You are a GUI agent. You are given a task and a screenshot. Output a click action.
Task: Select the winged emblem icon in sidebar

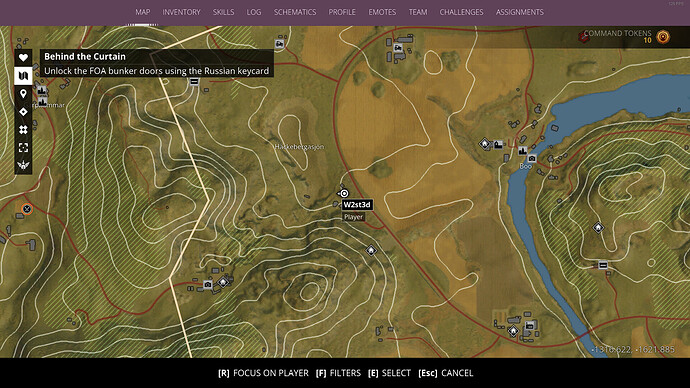[23, 165]
